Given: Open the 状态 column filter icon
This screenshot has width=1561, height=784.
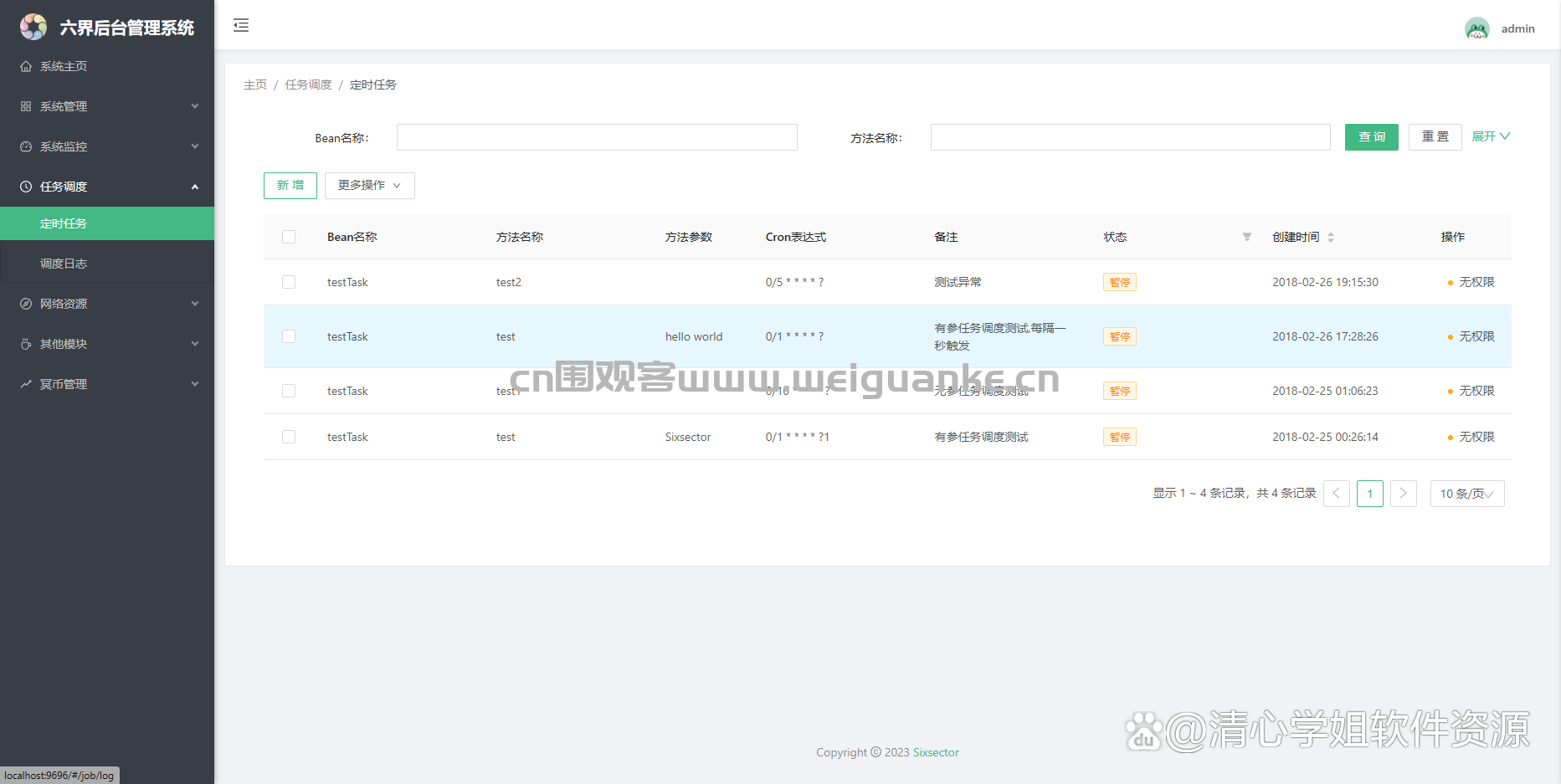Looking at the screenshot, I should click(1247, 237).
